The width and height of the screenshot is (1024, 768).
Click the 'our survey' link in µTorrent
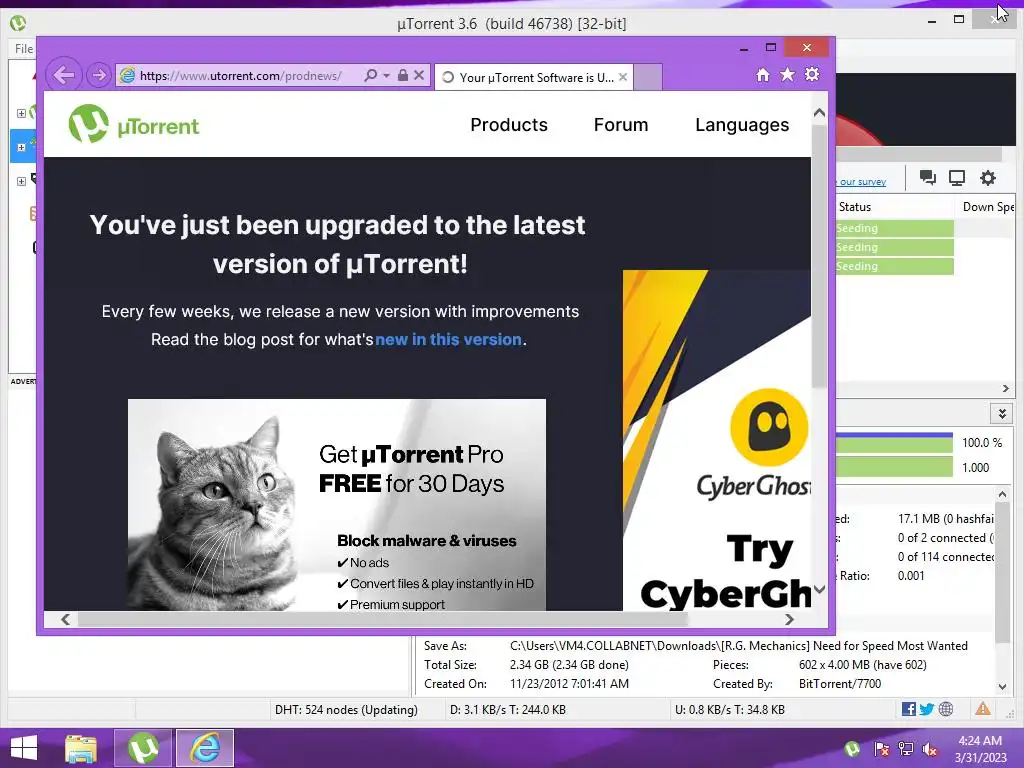tap(862, 182)
